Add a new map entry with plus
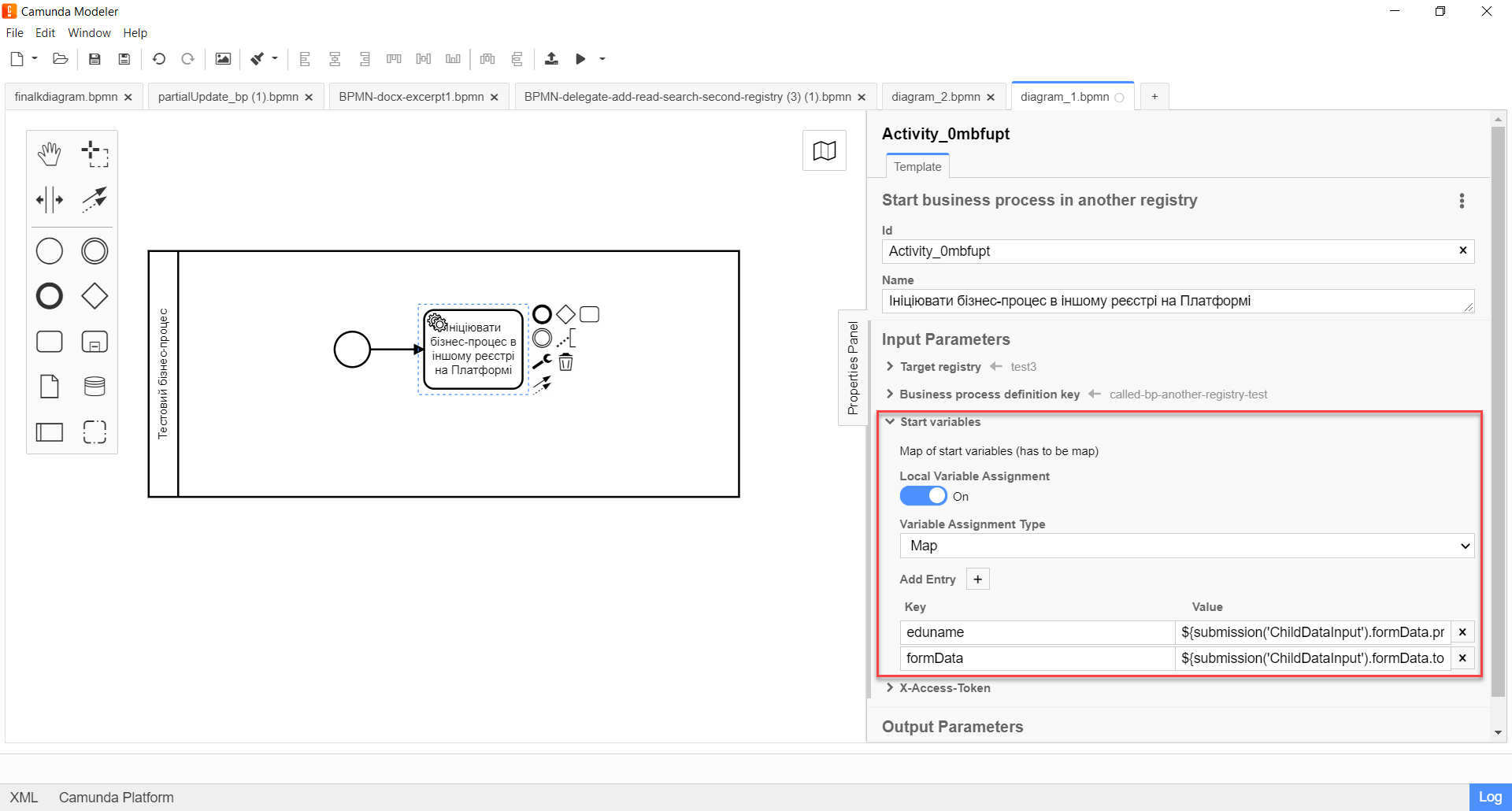This screenshot has height=811, width=1512. click(x=977, y=580)
